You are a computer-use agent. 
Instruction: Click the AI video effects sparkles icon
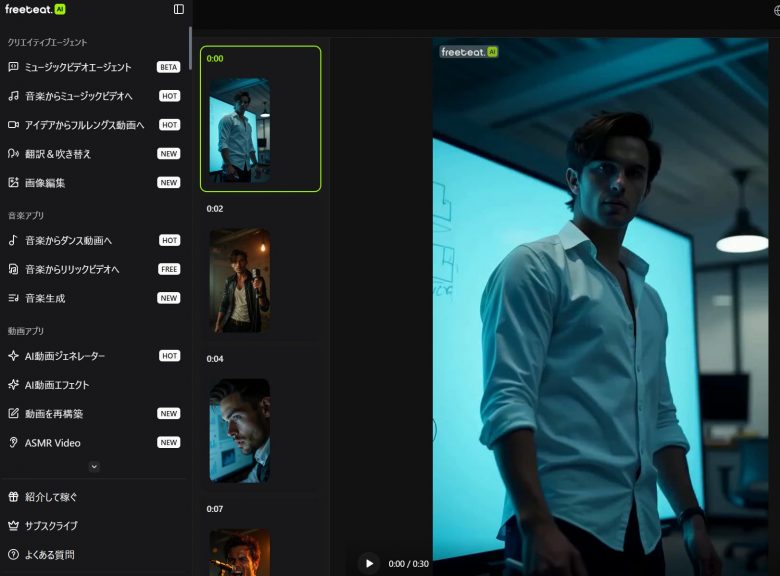13,384
